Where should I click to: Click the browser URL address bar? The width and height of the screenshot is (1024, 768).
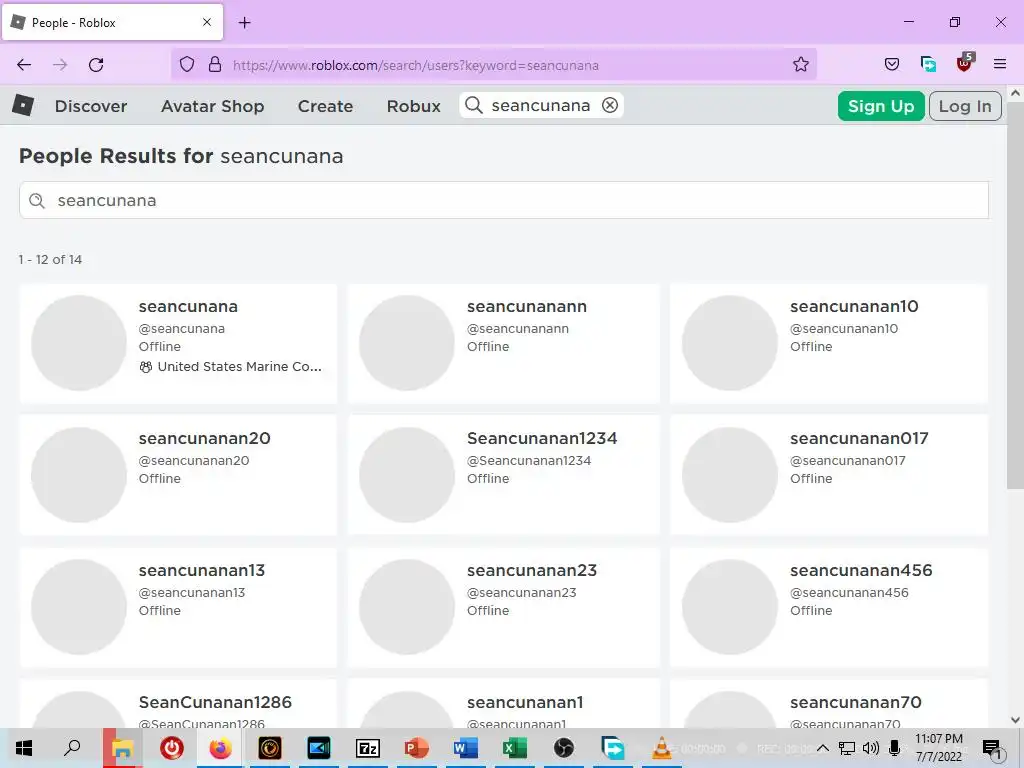[494, 65]
